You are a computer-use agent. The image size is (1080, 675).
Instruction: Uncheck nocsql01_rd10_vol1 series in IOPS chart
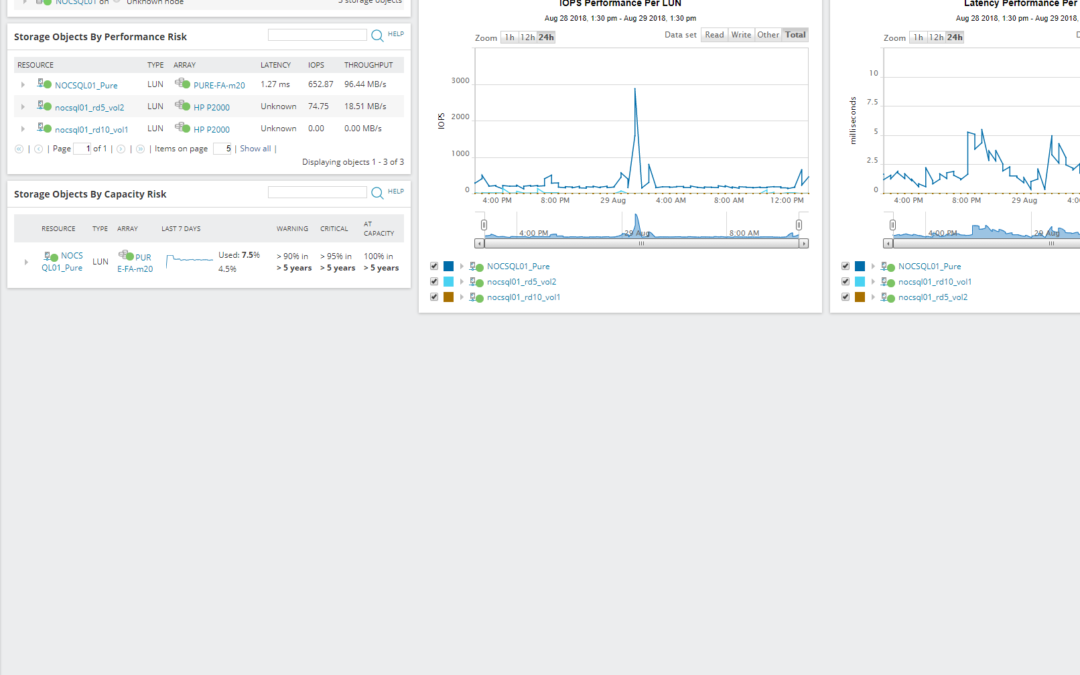(434, 297)
